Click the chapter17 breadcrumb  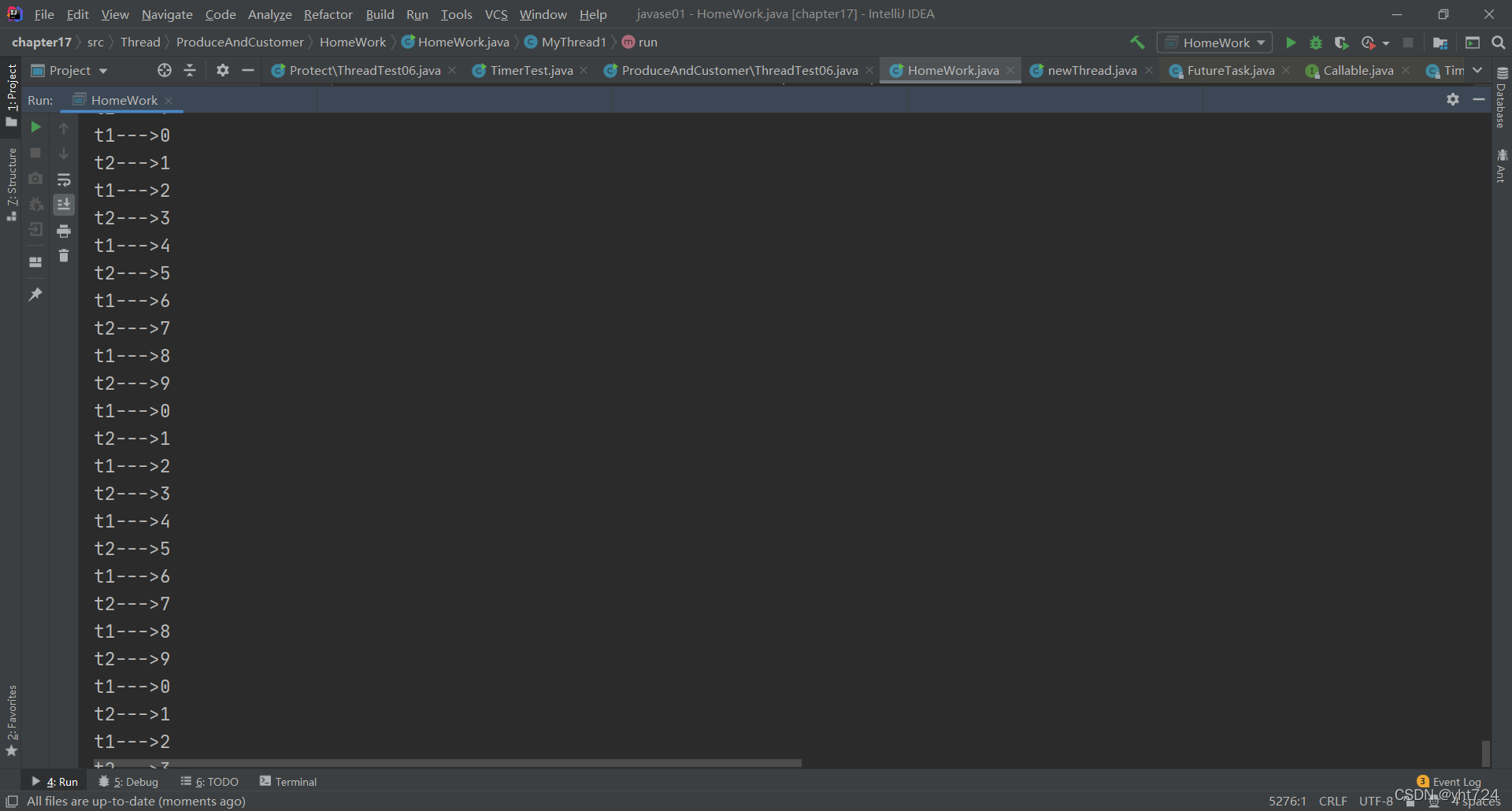[42, 43]
